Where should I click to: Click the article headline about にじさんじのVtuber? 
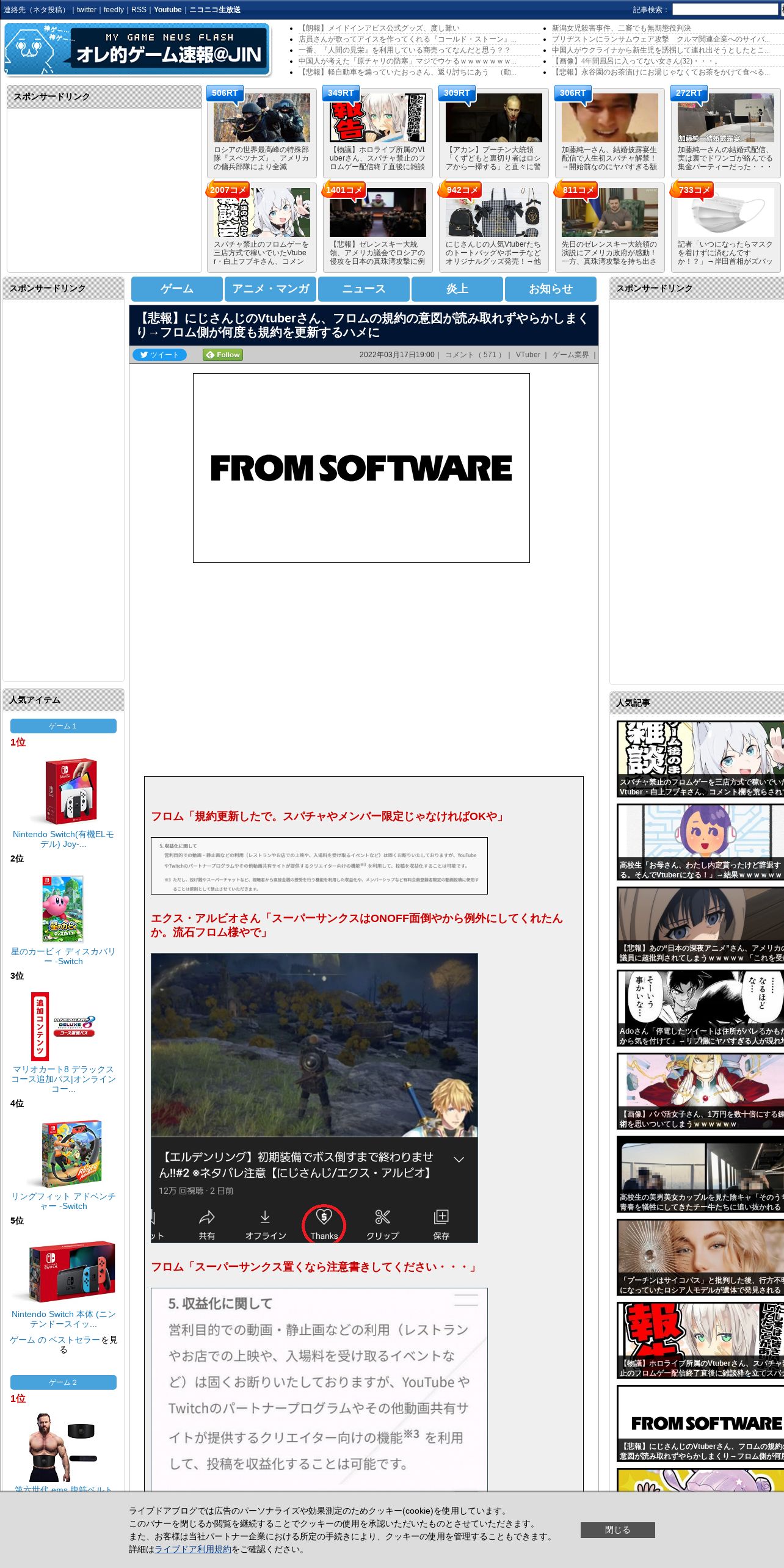point(363,325)
